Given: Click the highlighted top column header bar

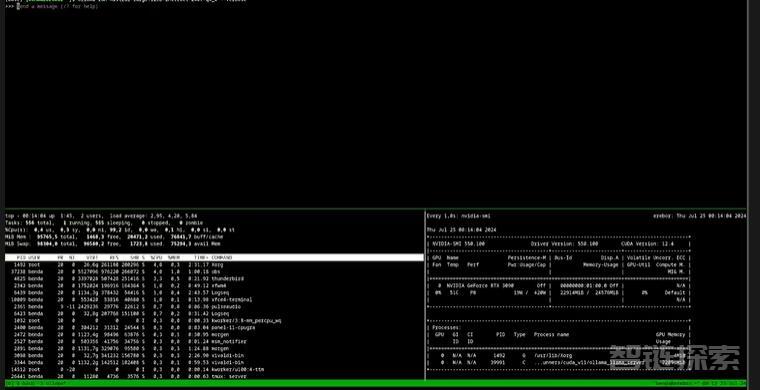Looking at the screenshot, I should coord(214,257).
